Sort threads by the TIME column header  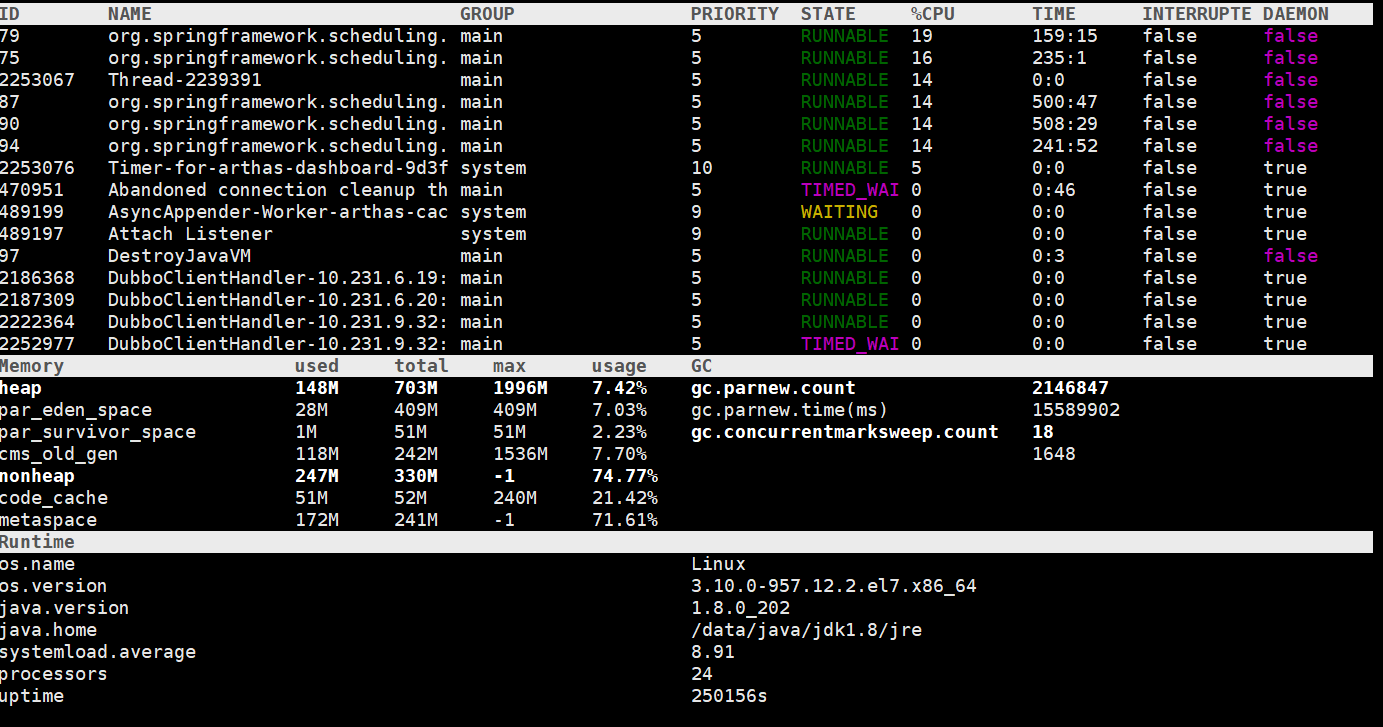coord(1054,13)
